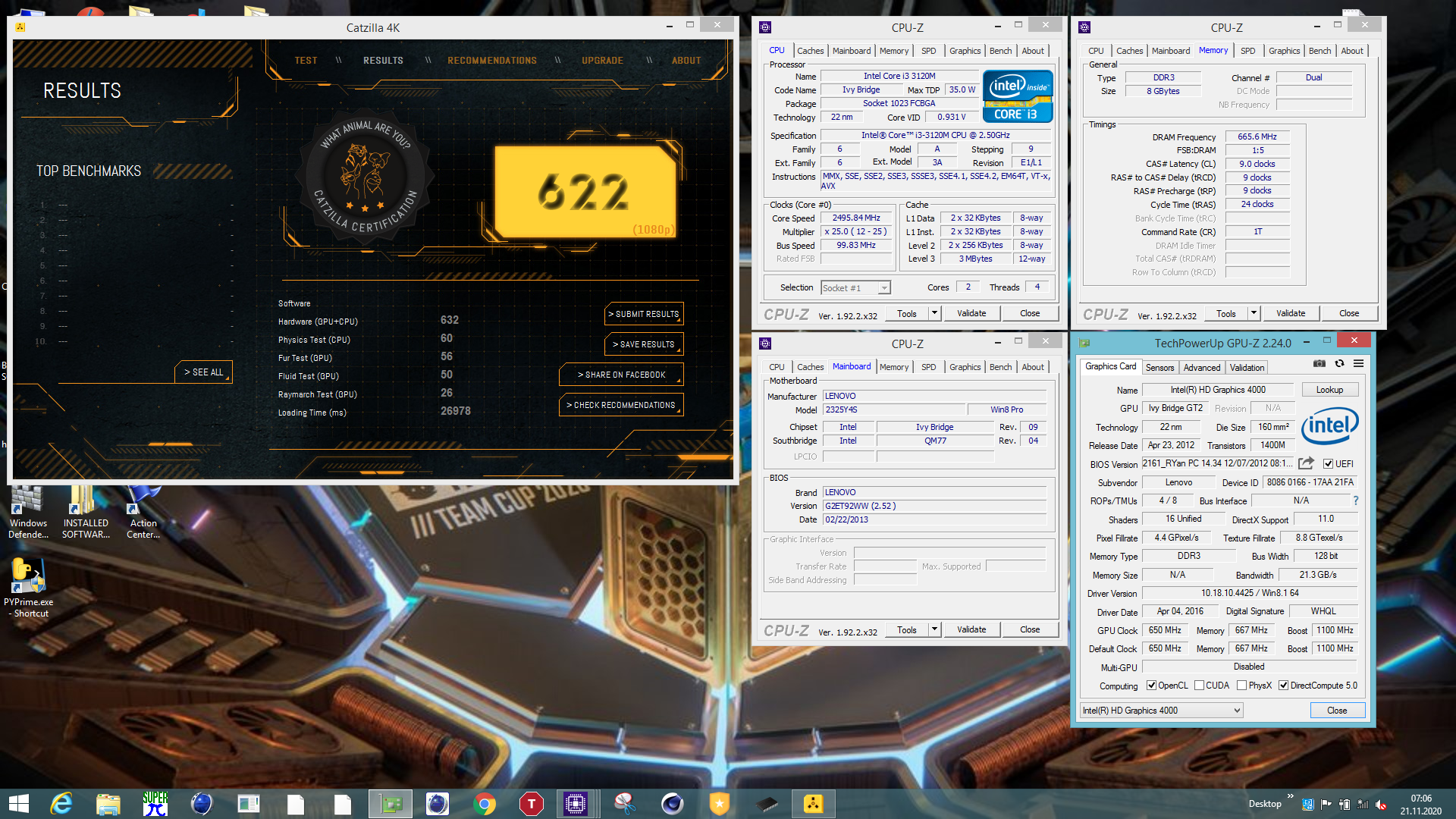1456x819 pixels.
Task: Click the Action Center flag tray icon
Action: coord(1326,804)
